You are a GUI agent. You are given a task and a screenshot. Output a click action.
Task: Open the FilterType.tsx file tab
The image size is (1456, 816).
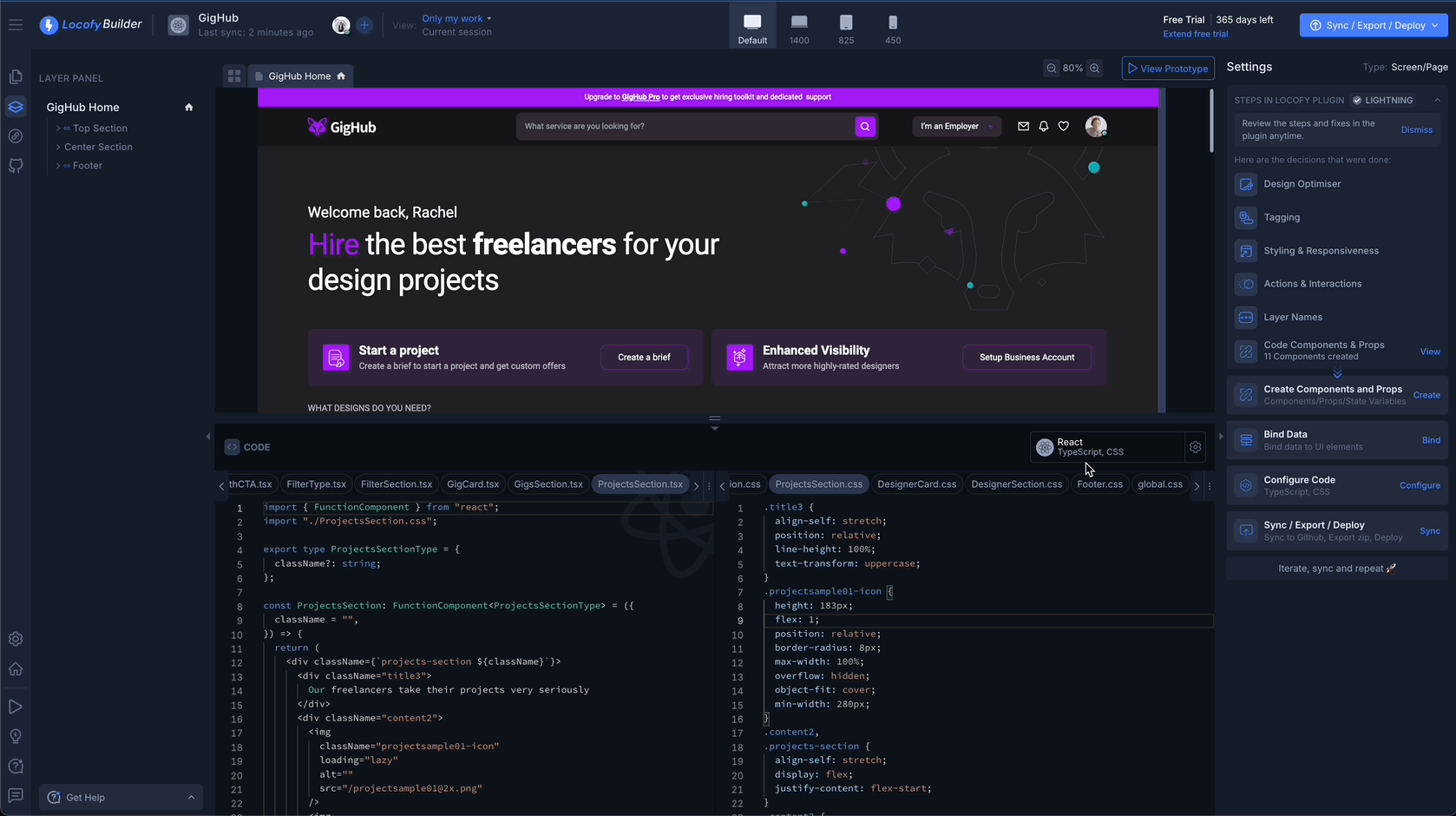click(x=316, y=484)
